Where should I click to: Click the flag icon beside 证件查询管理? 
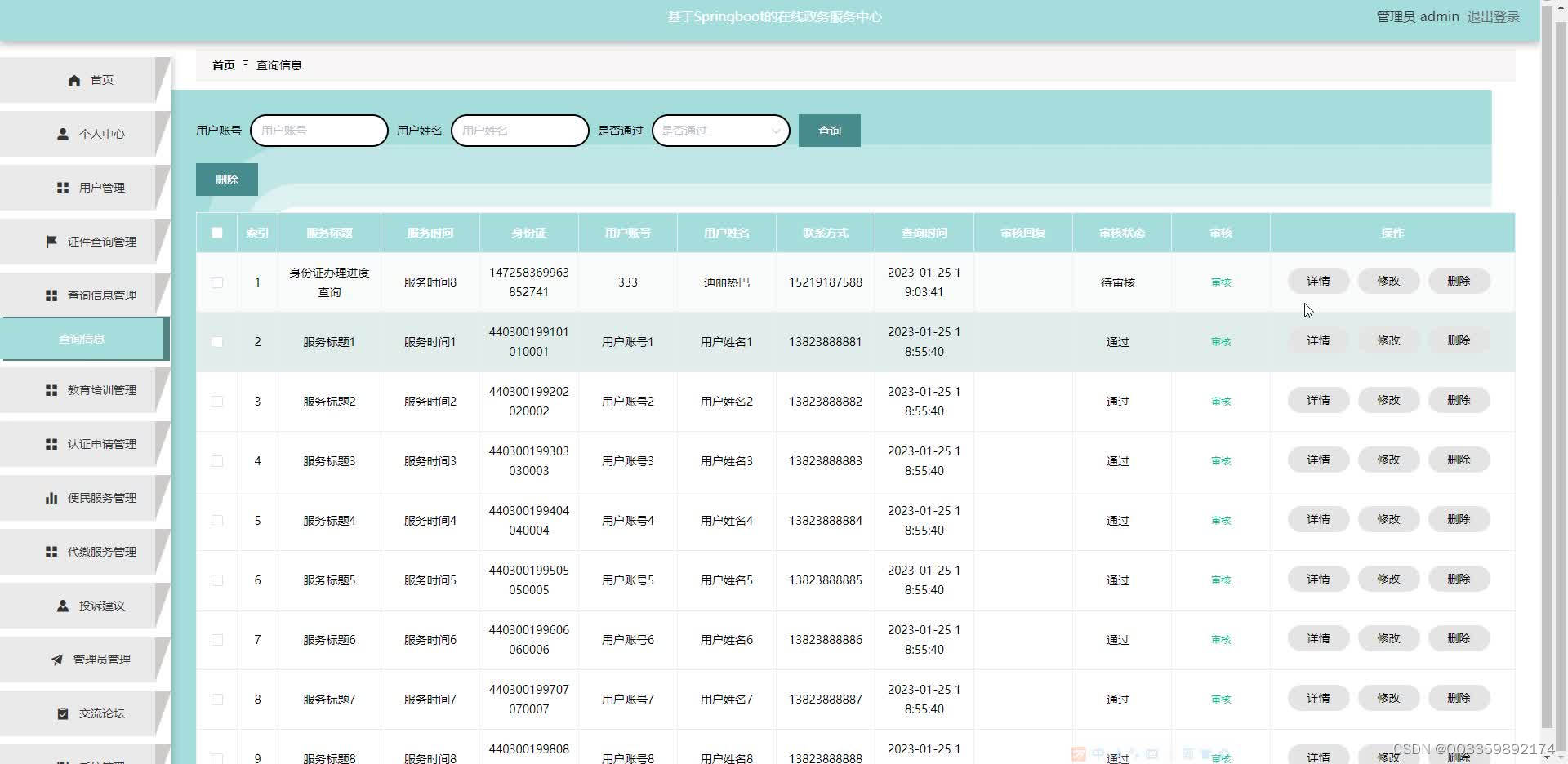click(51, 242)
